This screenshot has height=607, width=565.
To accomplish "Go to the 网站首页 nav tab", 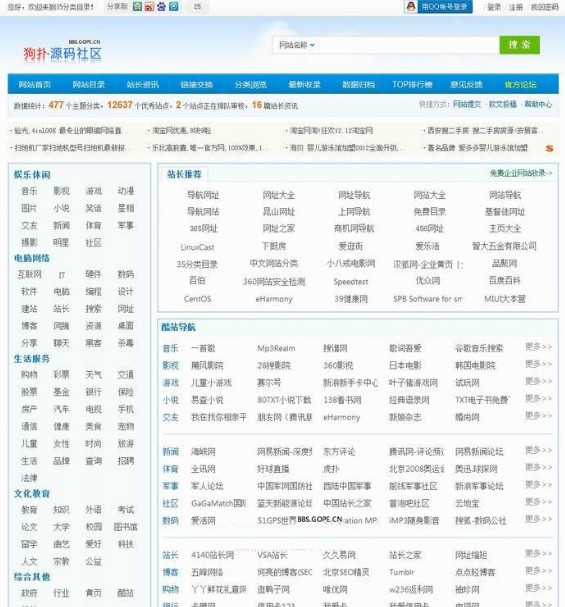I will click(x=35, y=84).
